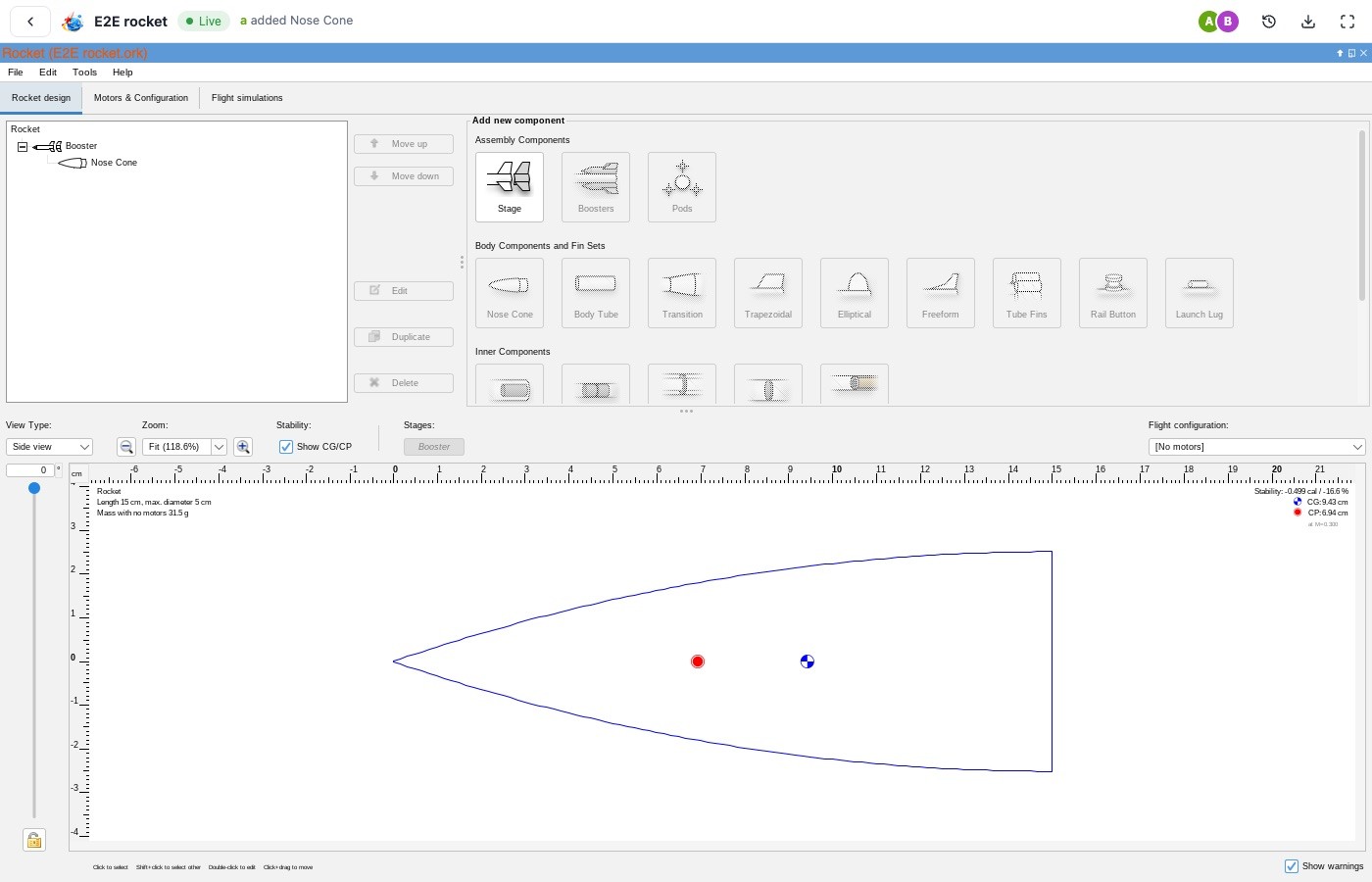
Task: Add Tube Fins component
Action: click(1027, 293)
